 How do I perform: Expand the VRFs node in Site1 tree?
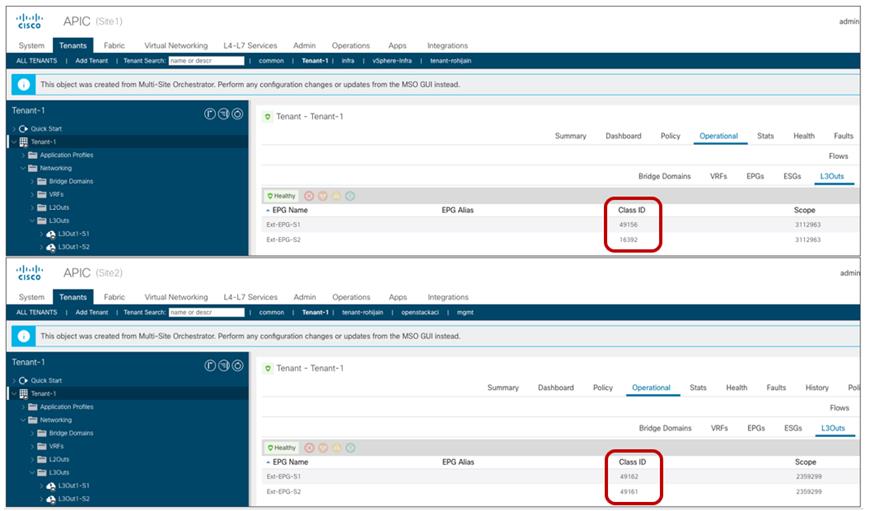click(x=32, y=195)
